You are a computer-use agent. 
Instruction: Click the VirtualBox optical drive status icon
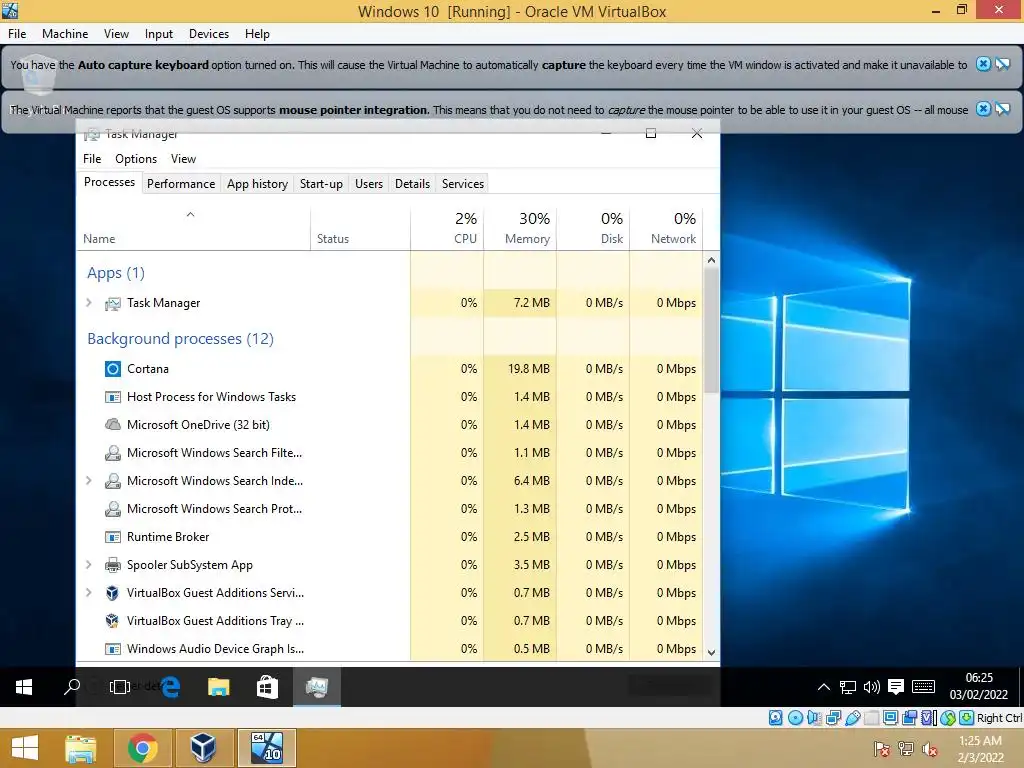point(795,718)
